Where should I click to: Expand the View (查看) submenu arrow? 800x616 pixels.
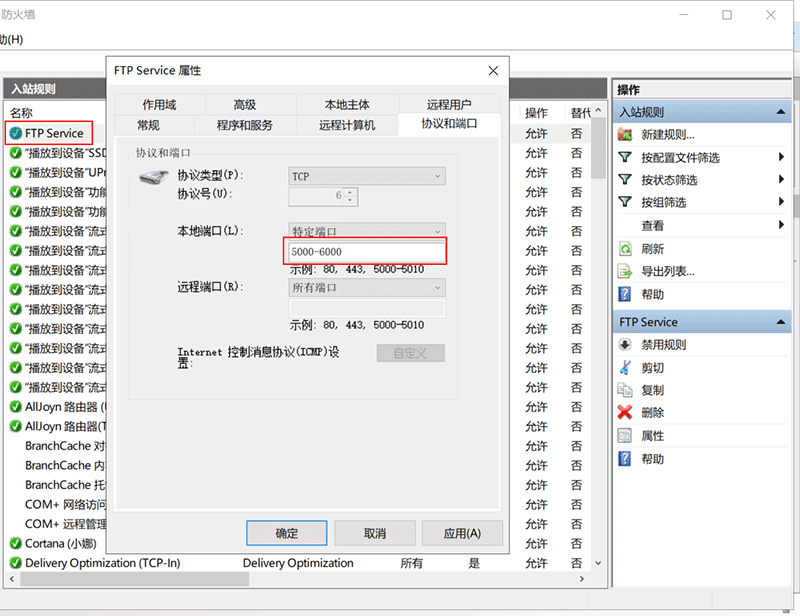coord(781,225)
